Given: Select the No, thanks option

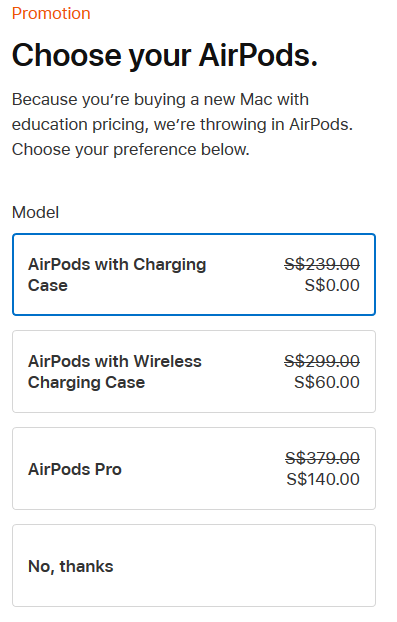Looking at the screenshot, I should (x=194, y=566).
